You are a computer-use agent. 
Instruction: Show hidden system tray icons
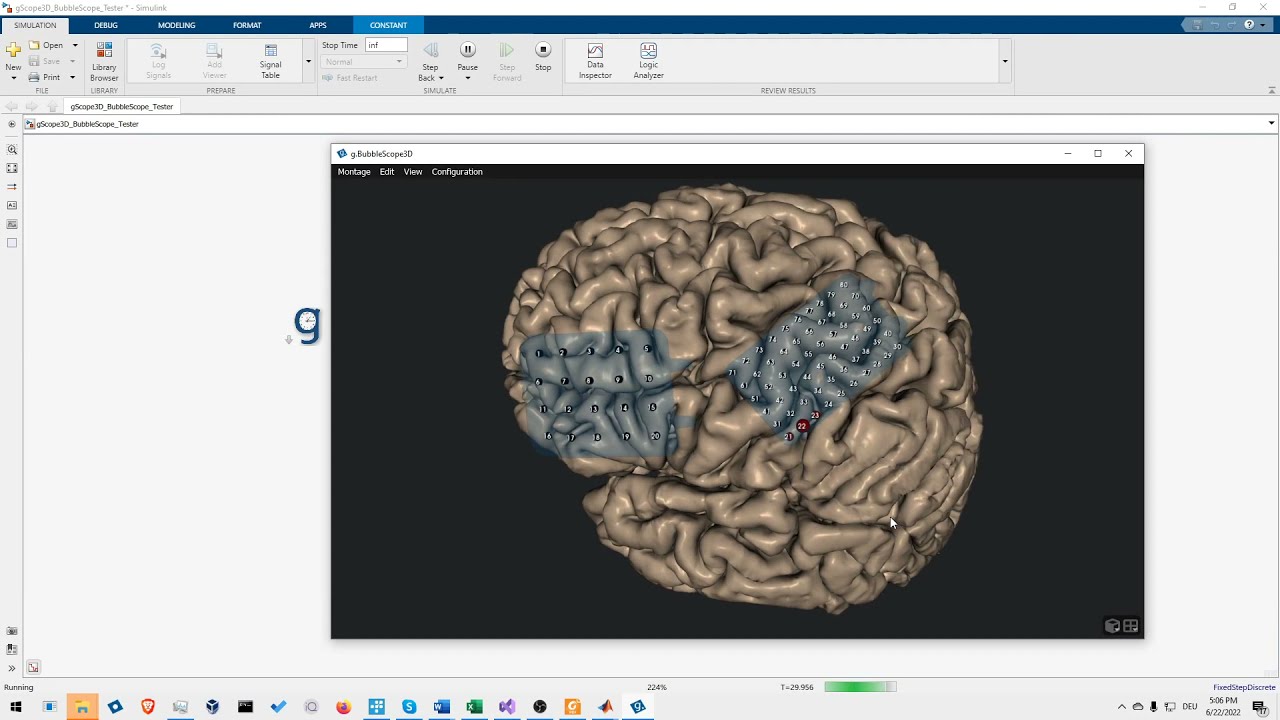pos(1121,707)
